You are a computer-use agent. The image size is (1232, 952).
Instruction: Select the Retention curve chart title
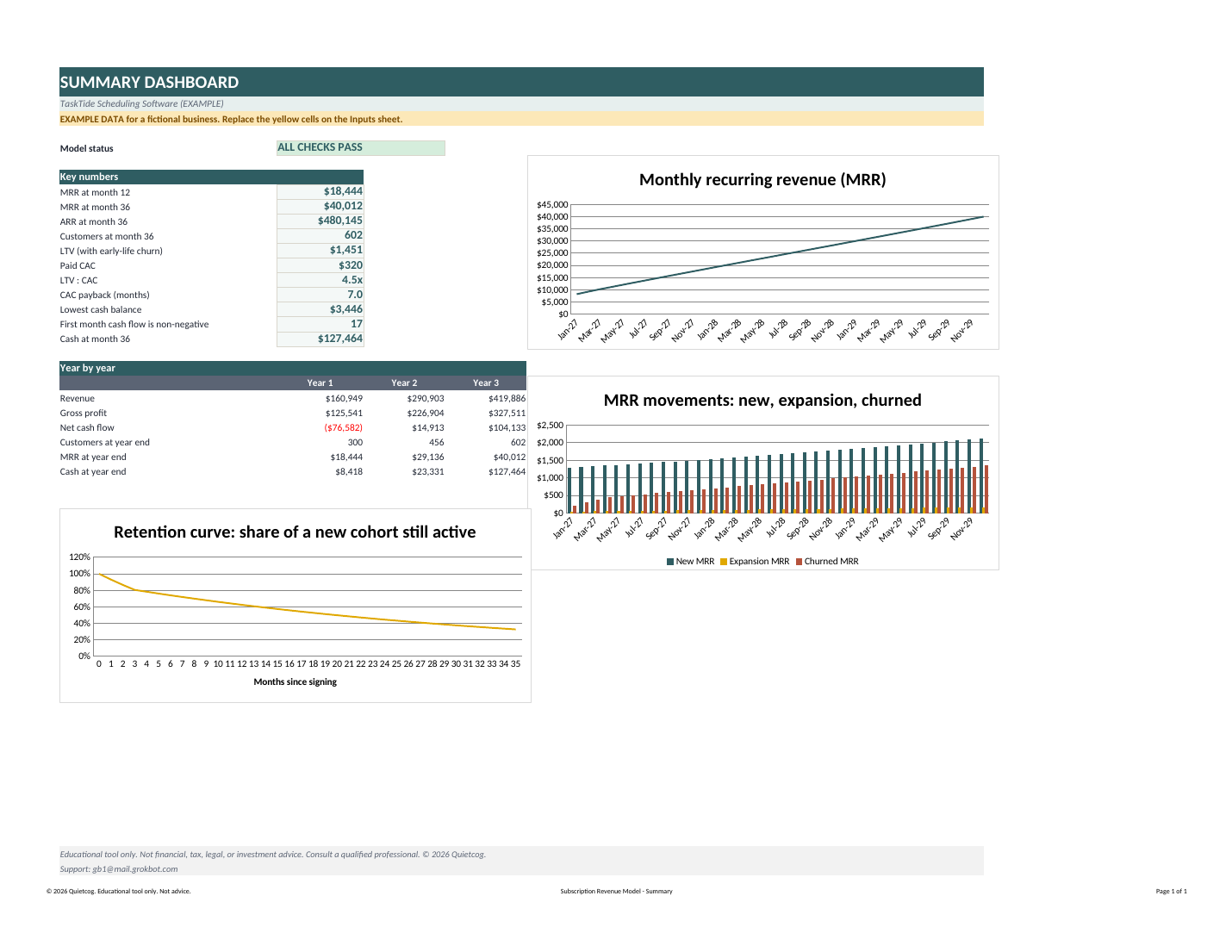coord(295,532)
